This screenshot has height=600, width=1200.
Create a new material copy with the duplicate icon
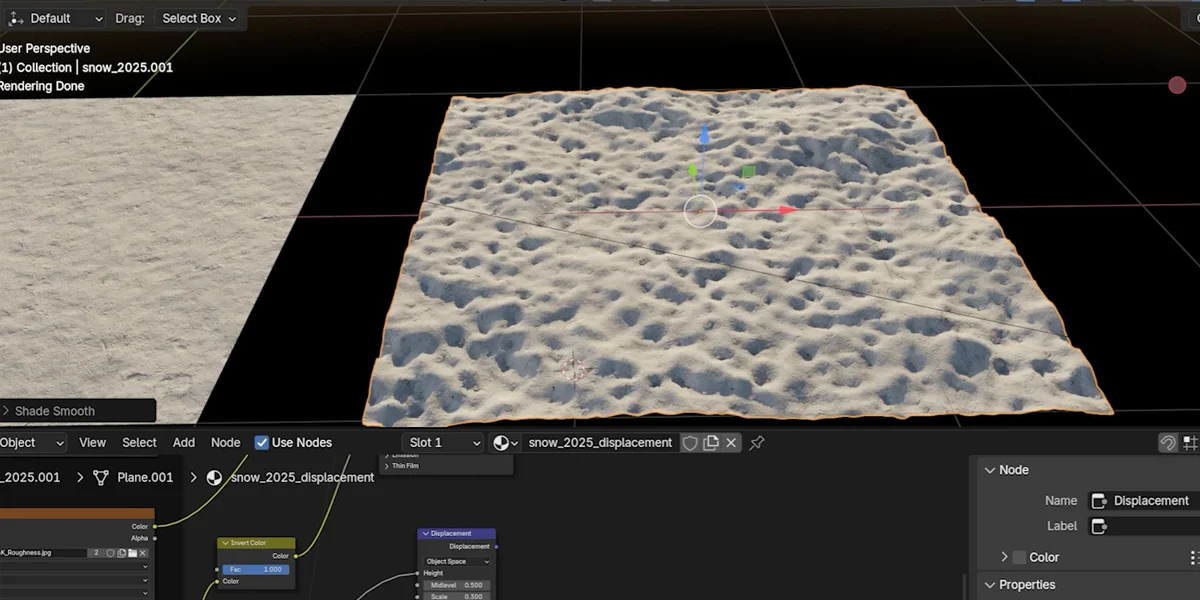(711, 443)
